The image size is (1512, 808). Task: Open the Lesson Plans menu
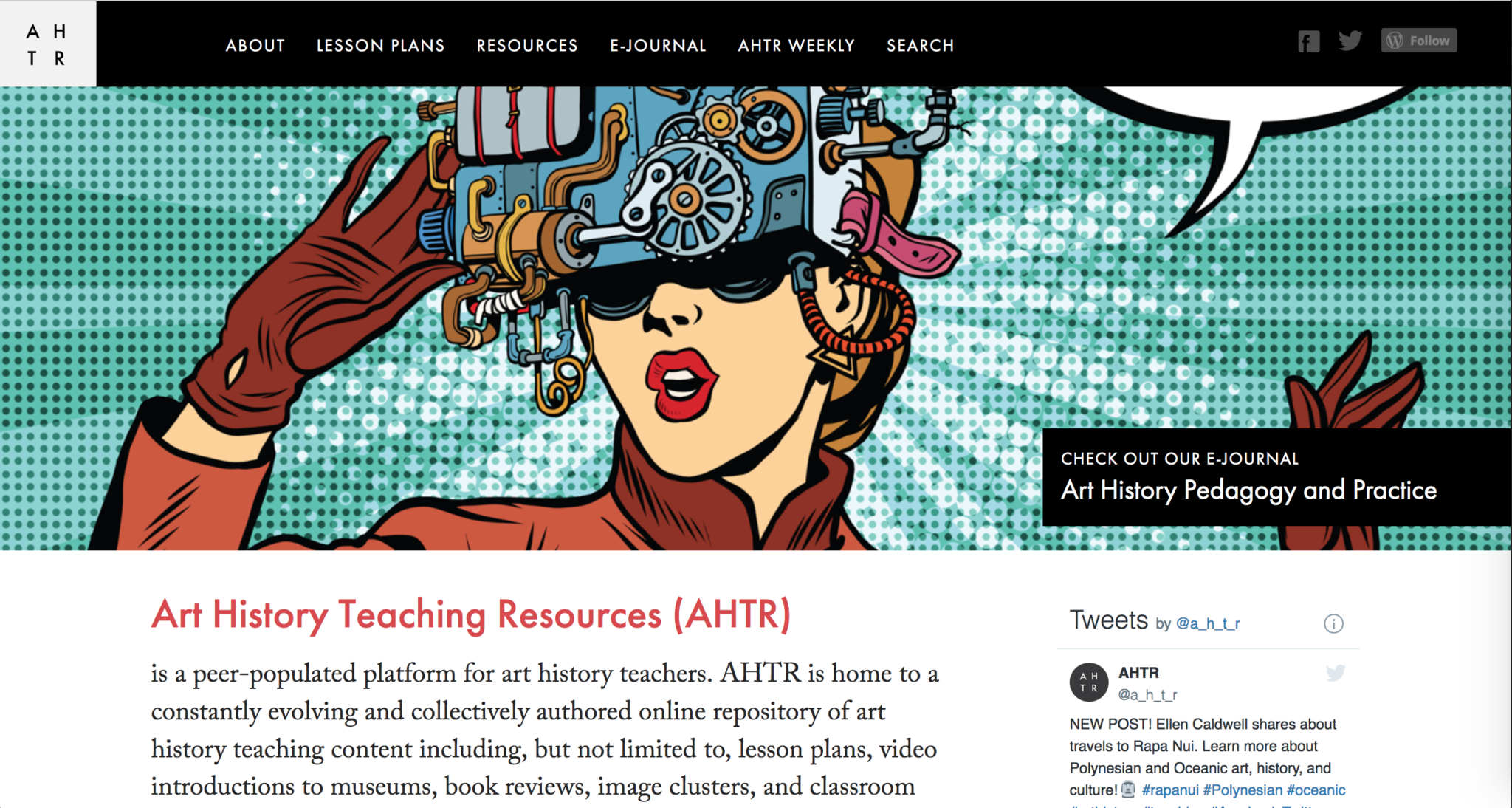(381, 46)
